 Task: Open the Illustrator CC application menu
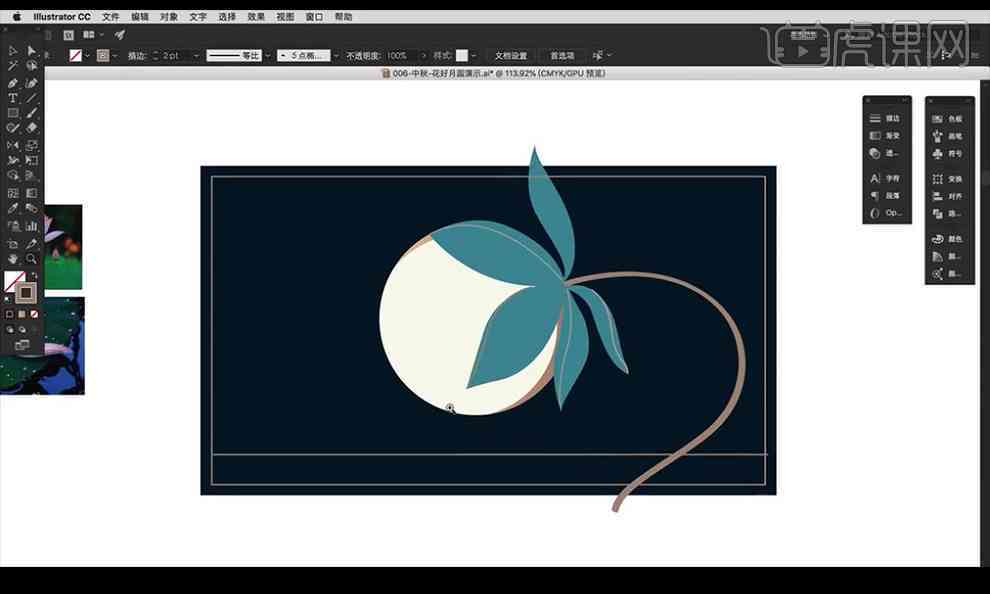[x=61, y=17]
